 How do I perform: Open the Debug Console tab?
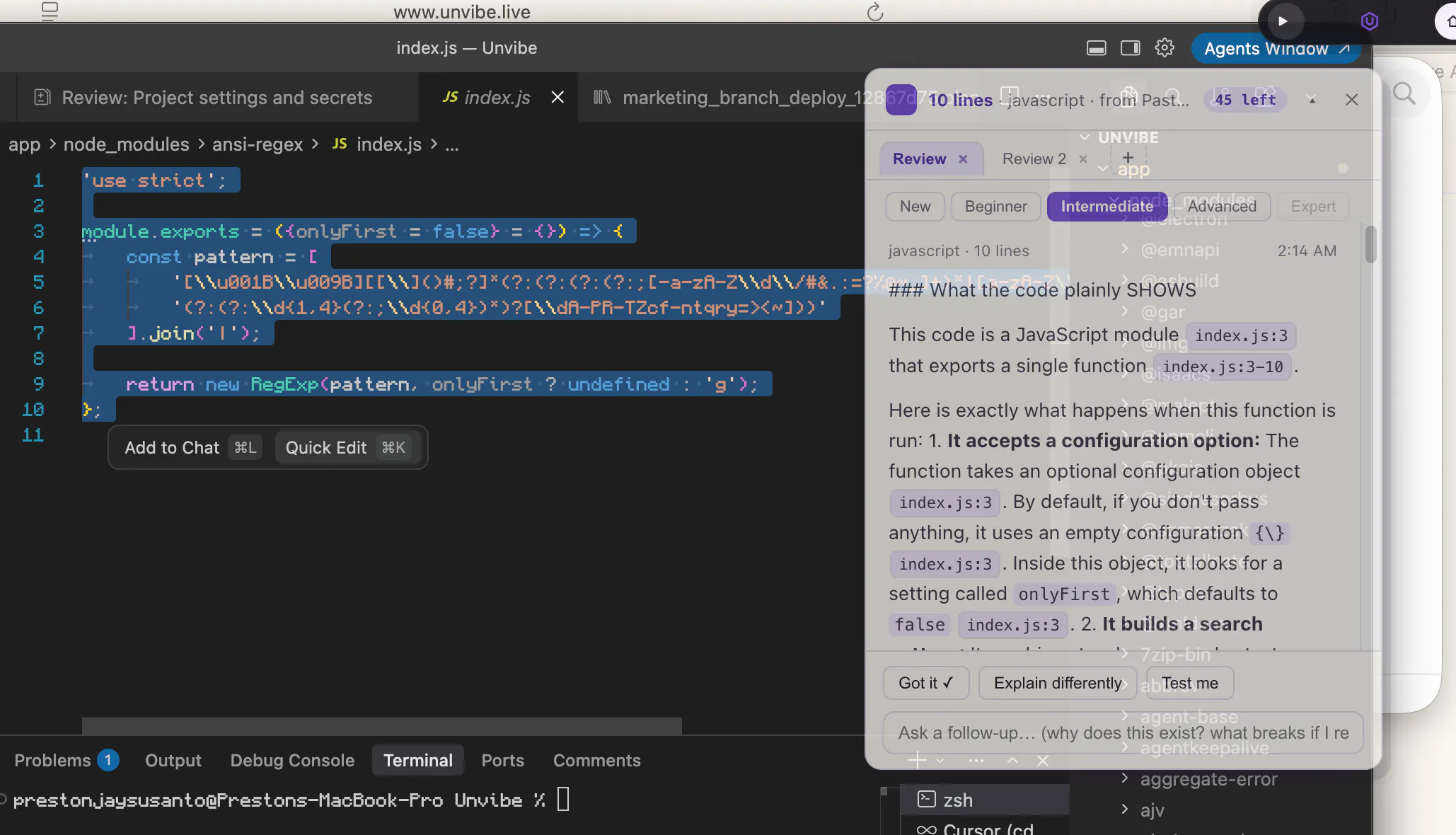pos(292,760)
